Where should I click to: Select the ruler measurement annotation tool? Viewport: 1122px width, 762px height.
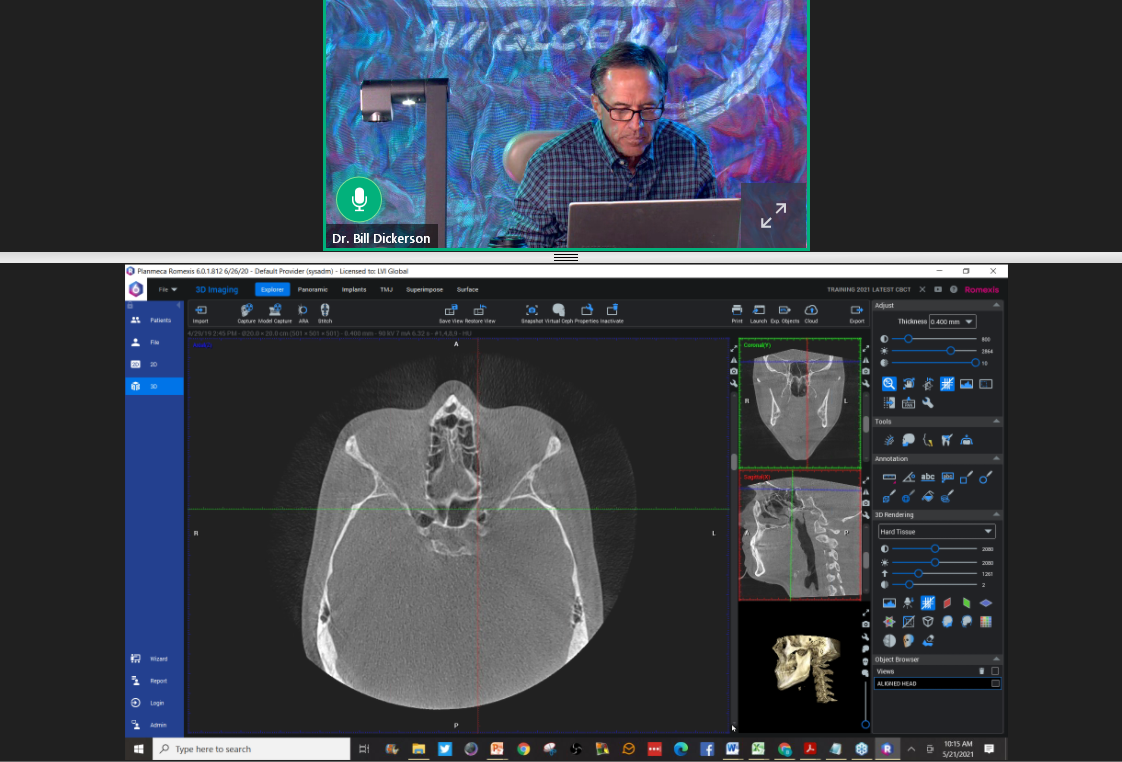[889, 477]
